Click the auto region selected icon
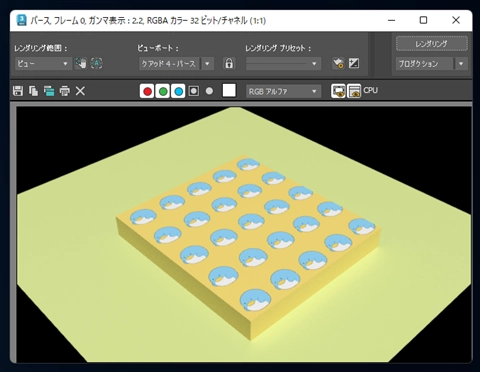 click(97, 63)
